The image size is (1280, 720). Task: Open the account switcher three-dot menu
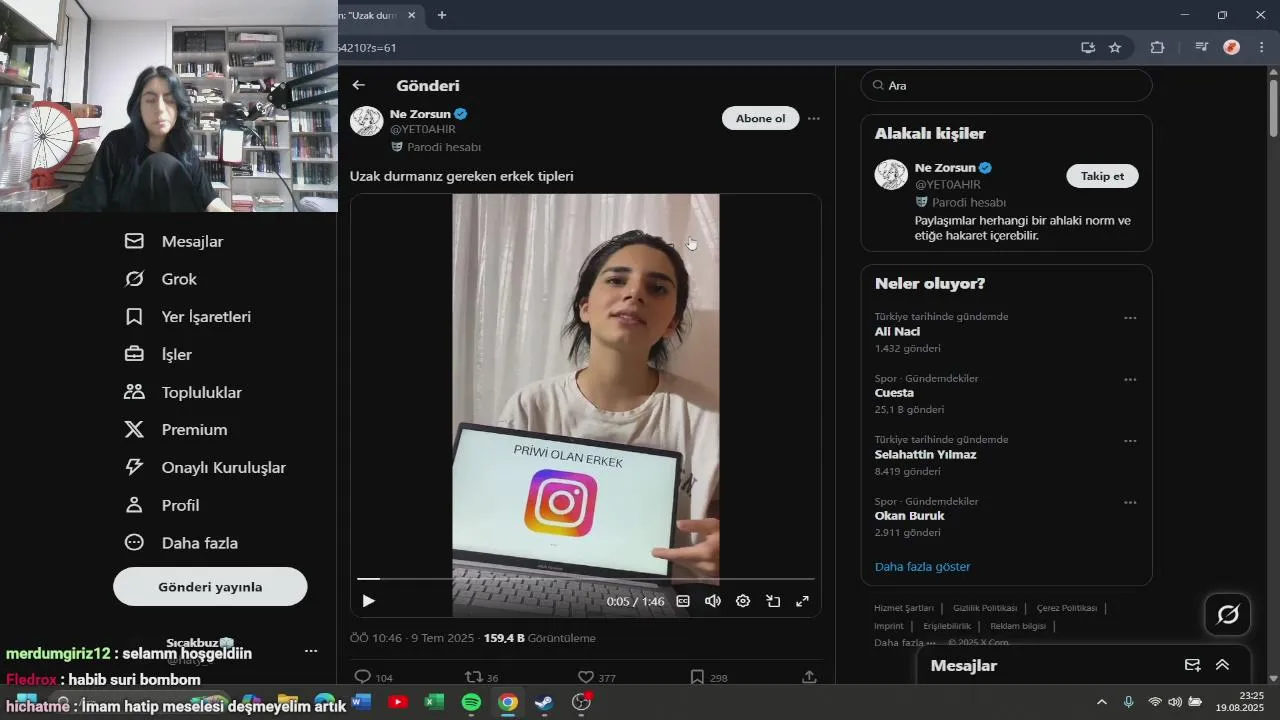tap(311, 651)
